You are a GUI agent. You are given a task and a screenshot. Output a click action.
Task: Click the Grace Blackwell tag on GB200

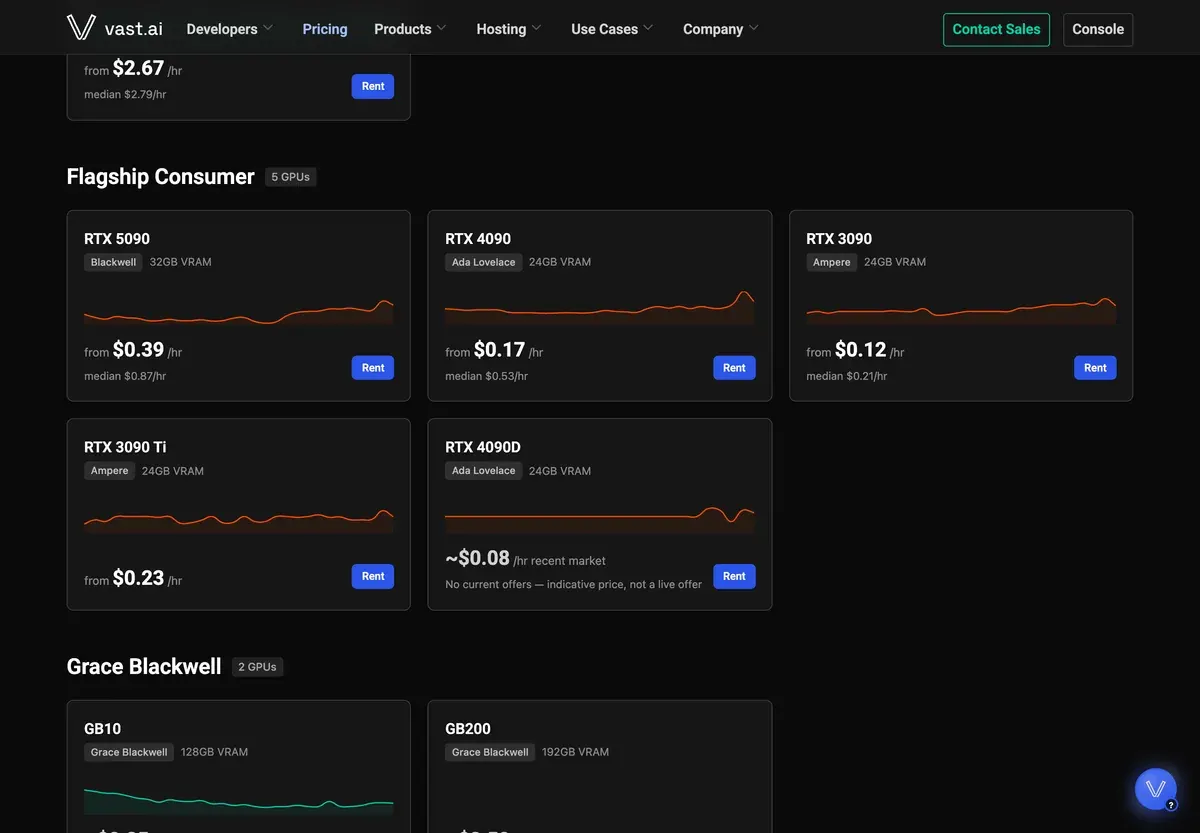tap(490, 752)
